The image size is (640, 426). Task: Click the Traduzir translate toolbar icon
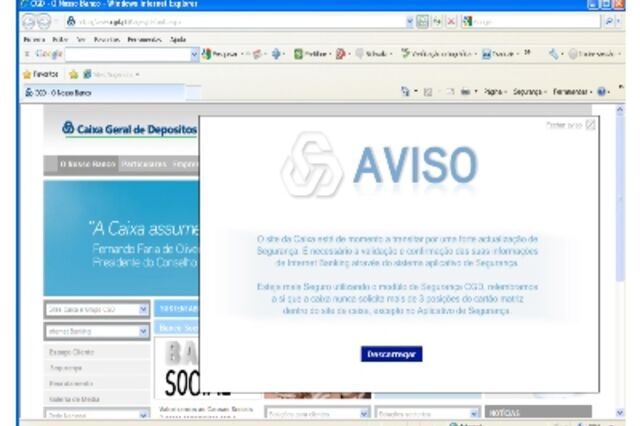coord(487,54)
